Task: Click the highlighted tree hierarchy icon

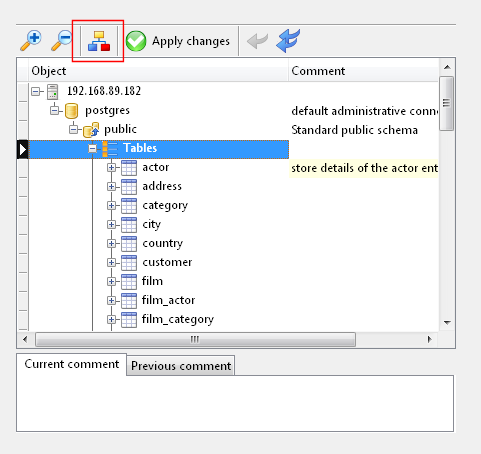Action: coord(99,41)
